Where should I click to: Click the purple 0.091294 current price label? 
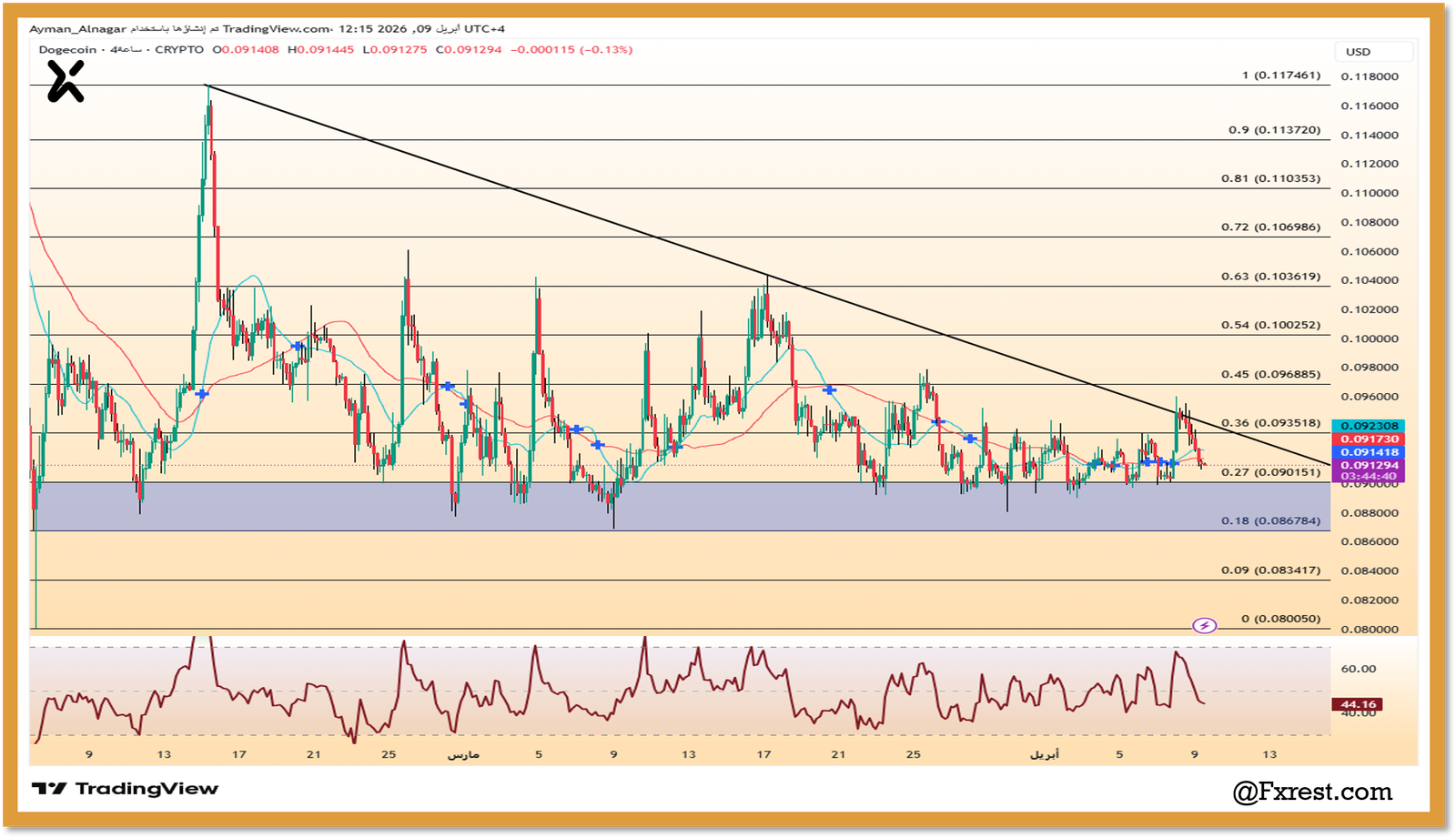[1369, 465]
